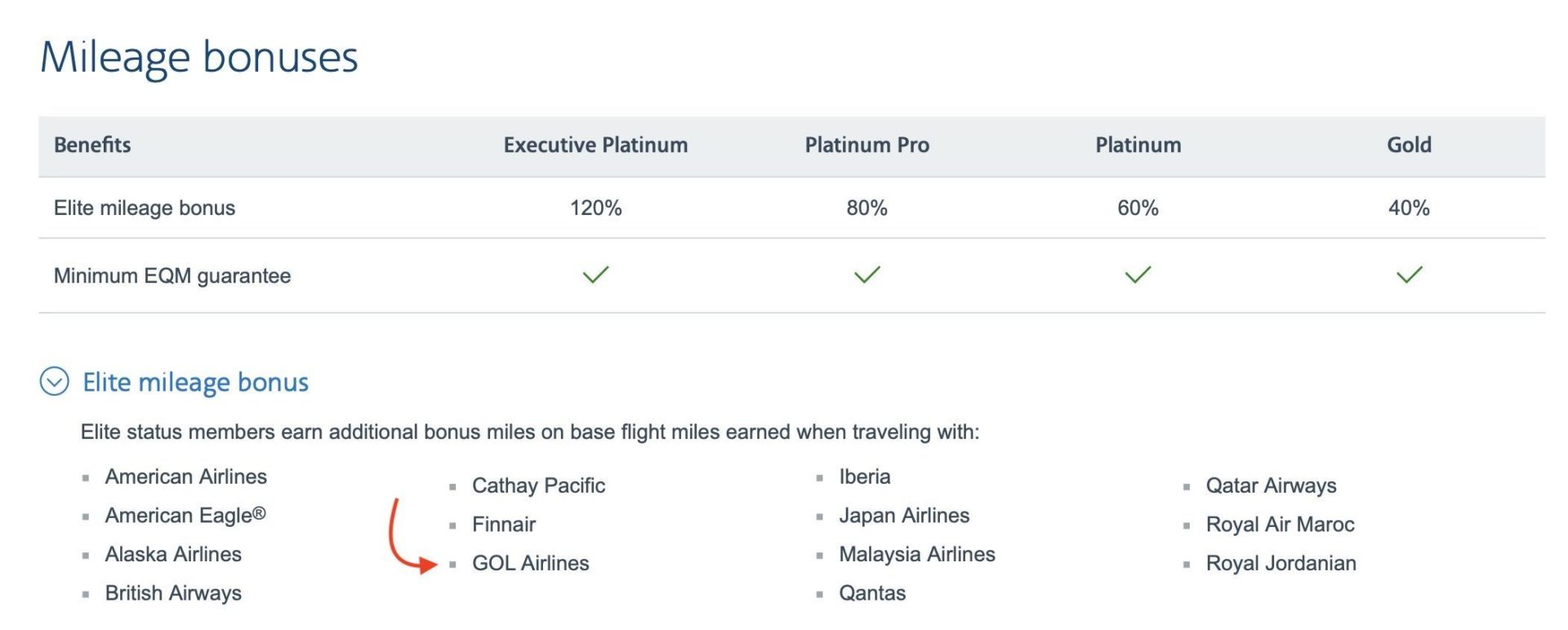This screenshot has height=630, width=1568.
Task: Click the Platinum Pro EQM guarantee checkmark
Action: 866,275
